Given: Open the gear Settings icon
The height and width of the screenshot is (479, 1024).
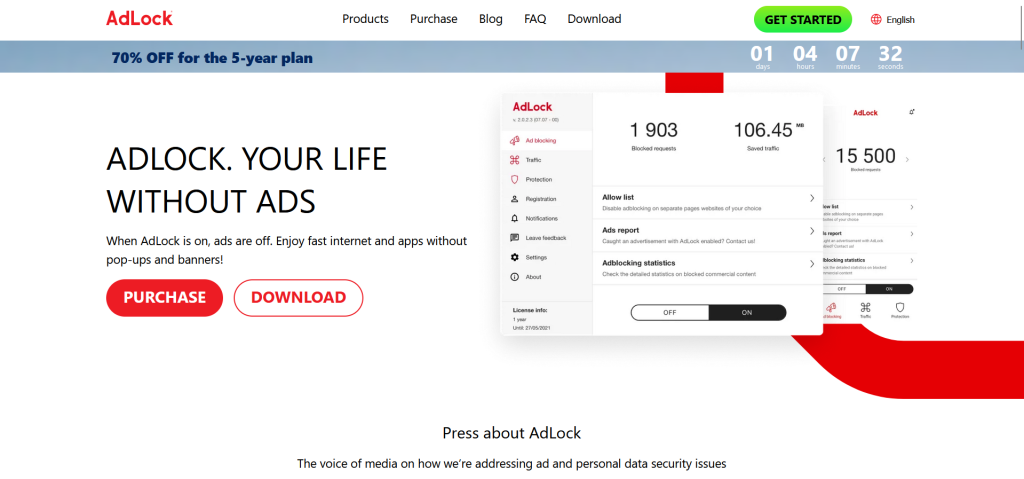Looking at the screenshot, I should [x=514, y=257].
